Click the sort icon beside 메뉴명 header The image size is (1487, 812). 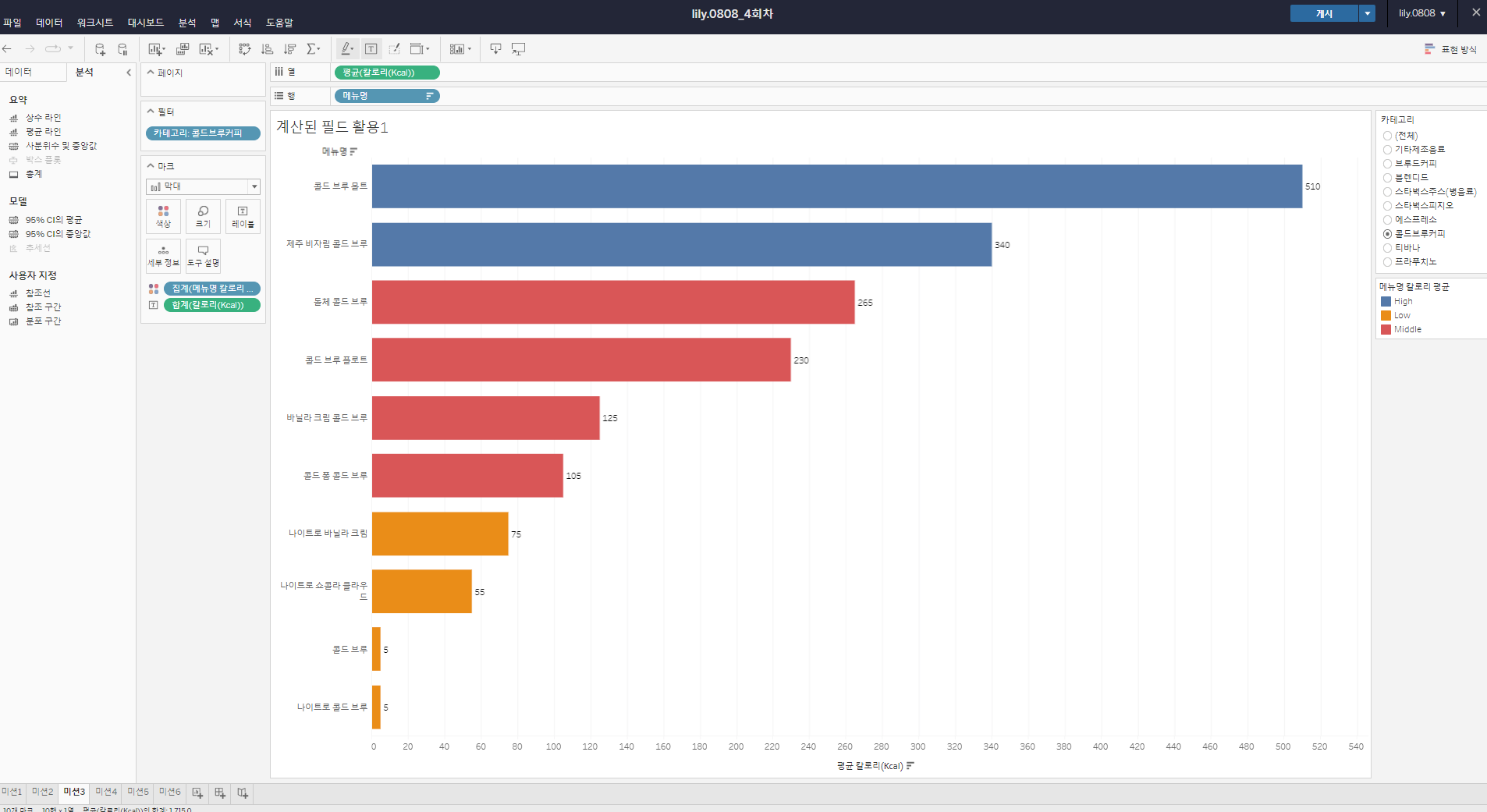click(x=353, y=151)
